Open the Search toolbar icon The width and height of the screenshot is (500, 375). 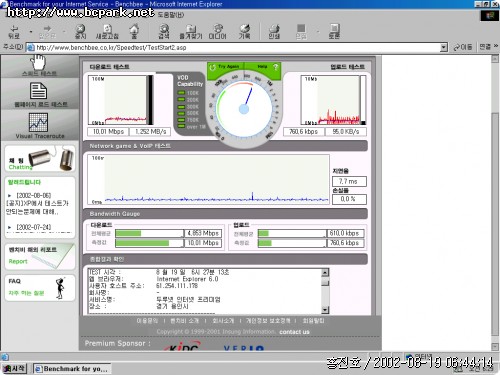click(x=164, y=31)
